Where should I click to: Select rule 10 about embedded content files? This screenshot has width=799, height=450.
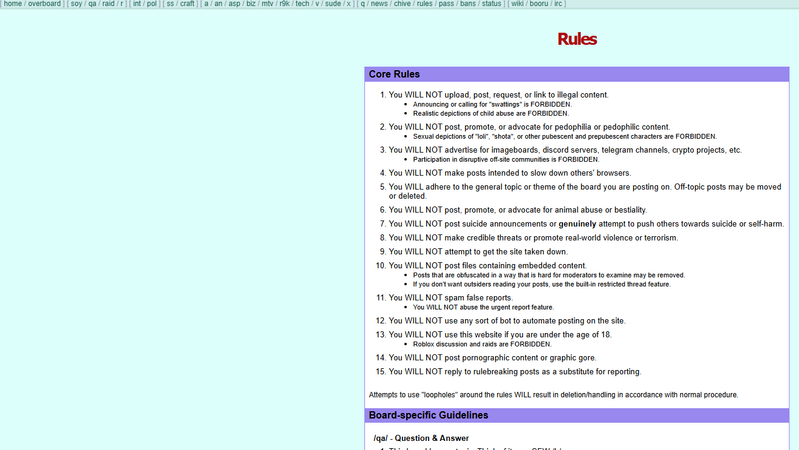click(488, 266)
